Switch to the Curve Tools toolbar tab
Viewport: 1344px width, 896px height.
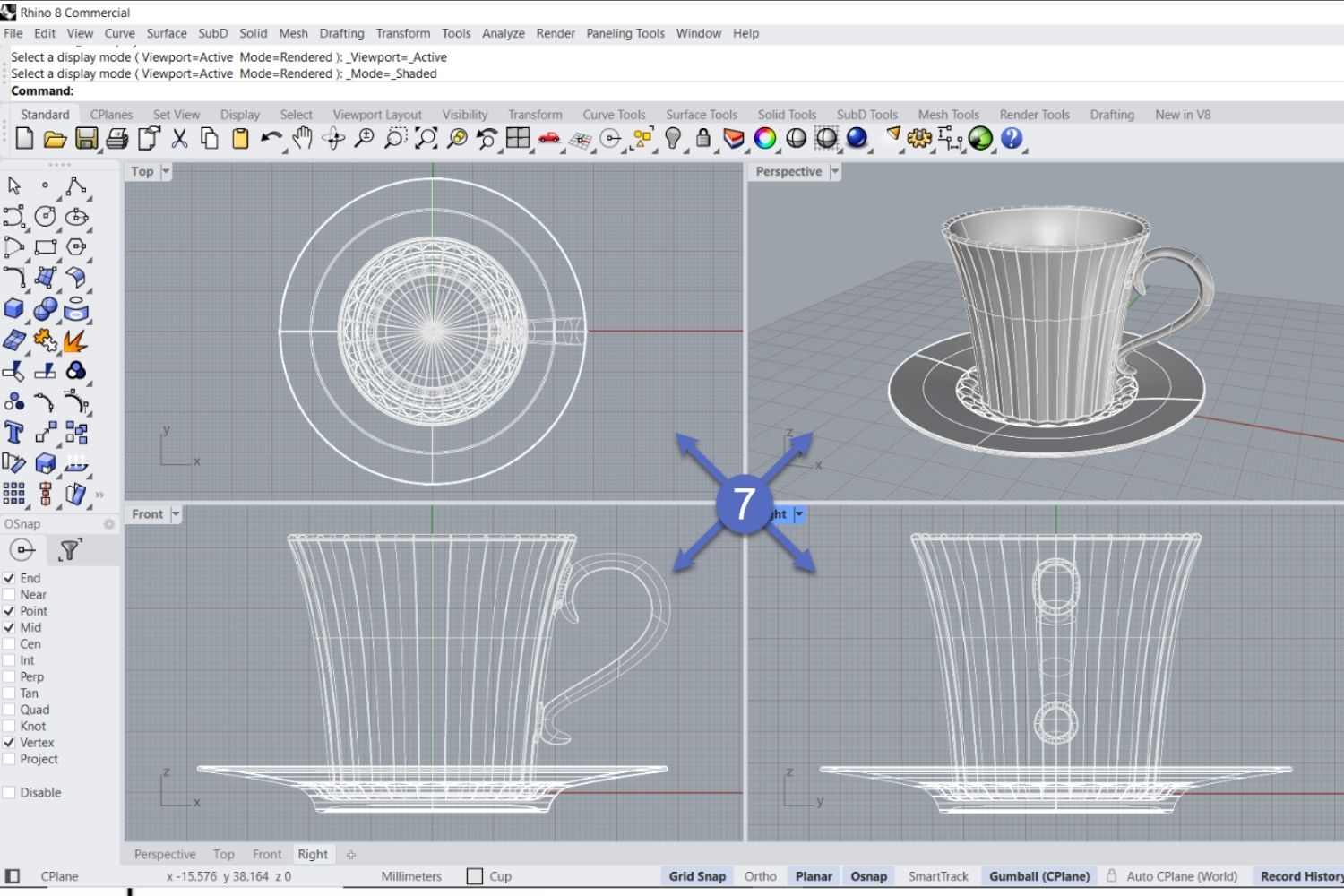point(614,114)
